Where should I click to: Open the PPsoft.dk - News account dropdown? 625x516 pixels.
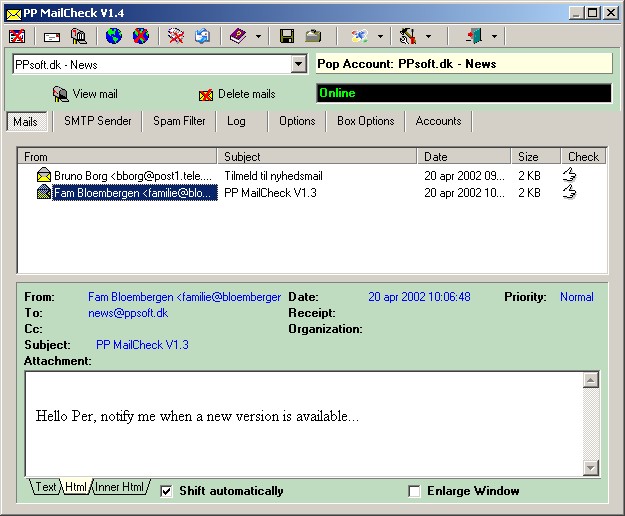click(x=298, y=64)
